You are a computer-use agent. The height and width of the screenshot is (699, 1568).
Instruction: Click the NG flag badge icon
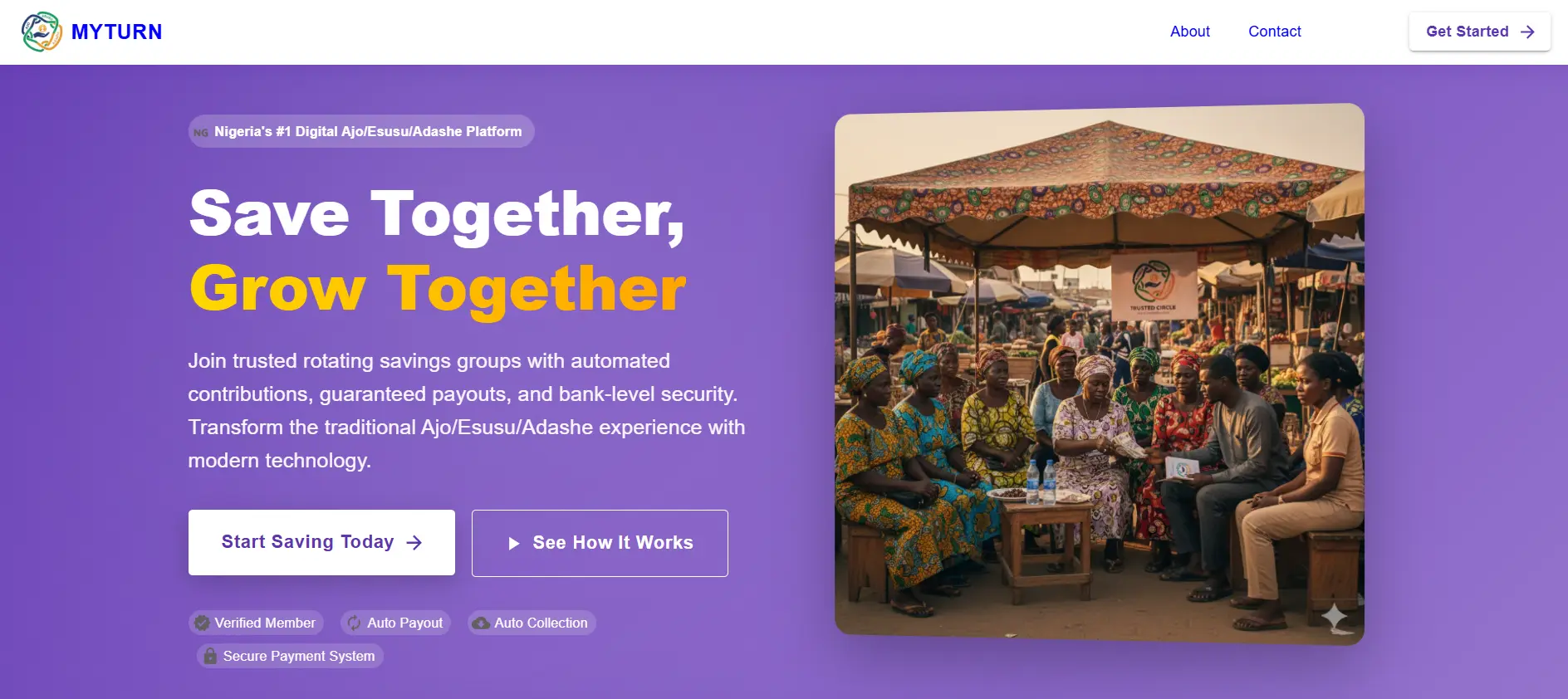pos(201,132)
